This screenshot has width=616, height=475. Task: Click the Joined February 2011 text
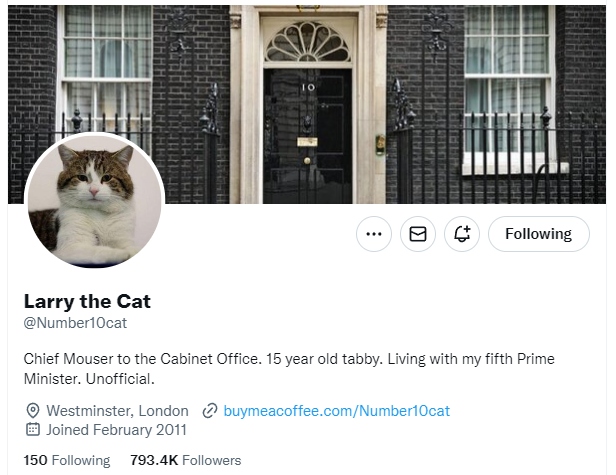tap(116, 430)
